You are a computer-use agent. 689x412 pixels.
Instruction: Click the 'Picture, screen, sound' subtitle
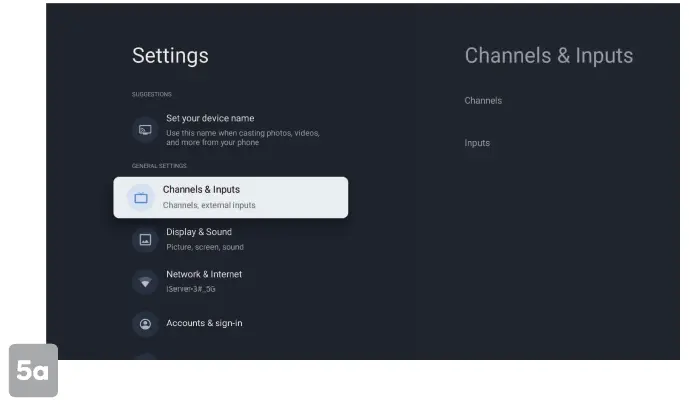[x=204, y=247]
